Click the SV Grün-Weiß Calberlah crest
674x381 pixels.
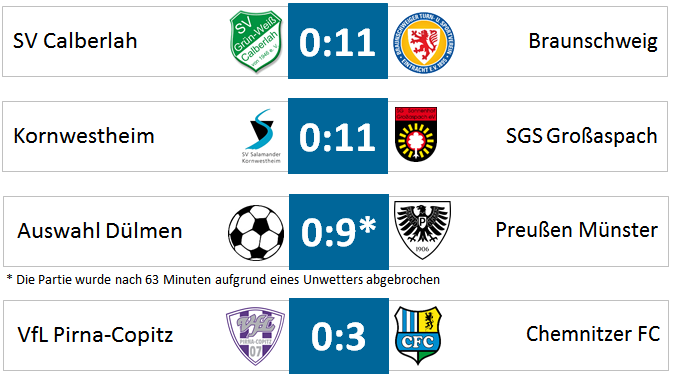[x=256, y=41]
